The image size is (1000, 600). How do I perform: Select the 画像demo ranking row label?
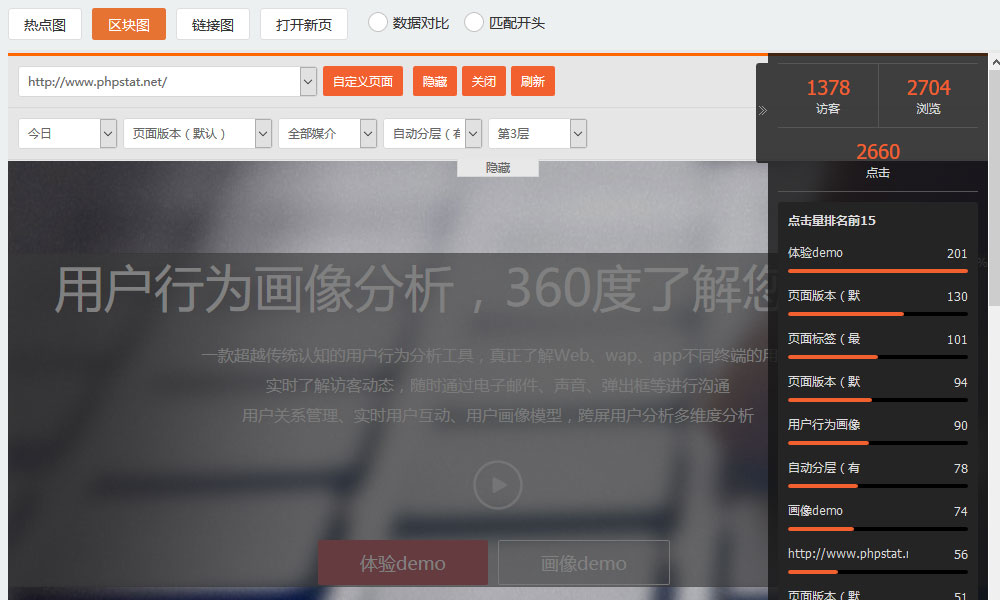tap(815, 511)
